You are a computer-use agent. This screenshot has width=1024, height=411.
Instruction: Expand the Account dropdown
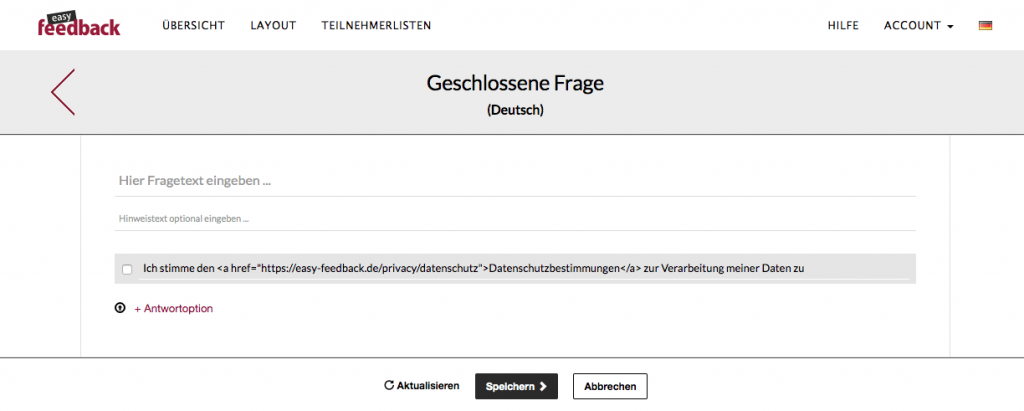click(x=918, y=25)
